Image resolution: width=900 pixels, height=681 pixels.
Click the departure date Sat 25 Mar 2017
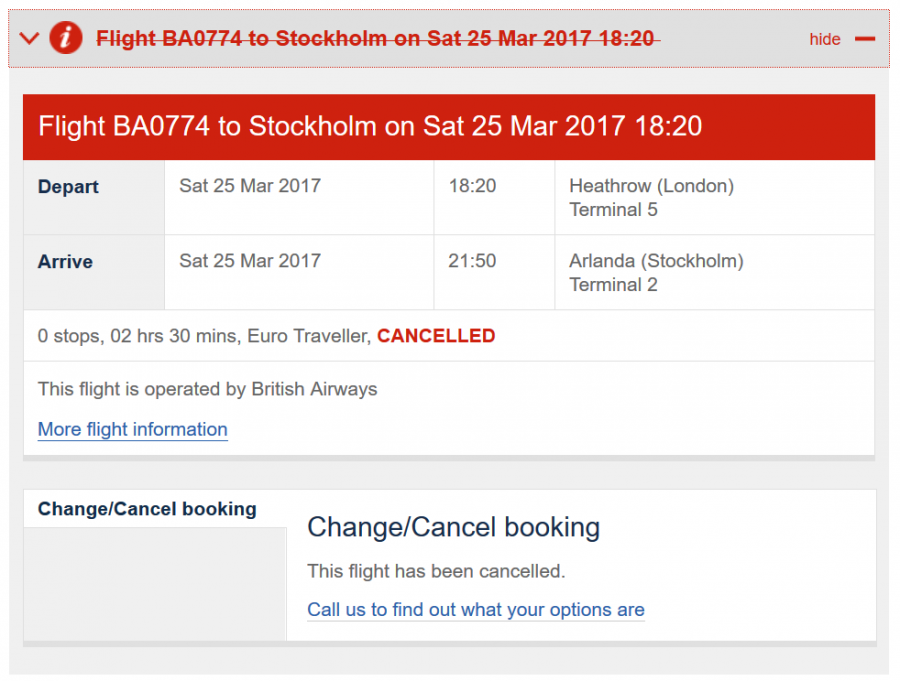(250, 186)
